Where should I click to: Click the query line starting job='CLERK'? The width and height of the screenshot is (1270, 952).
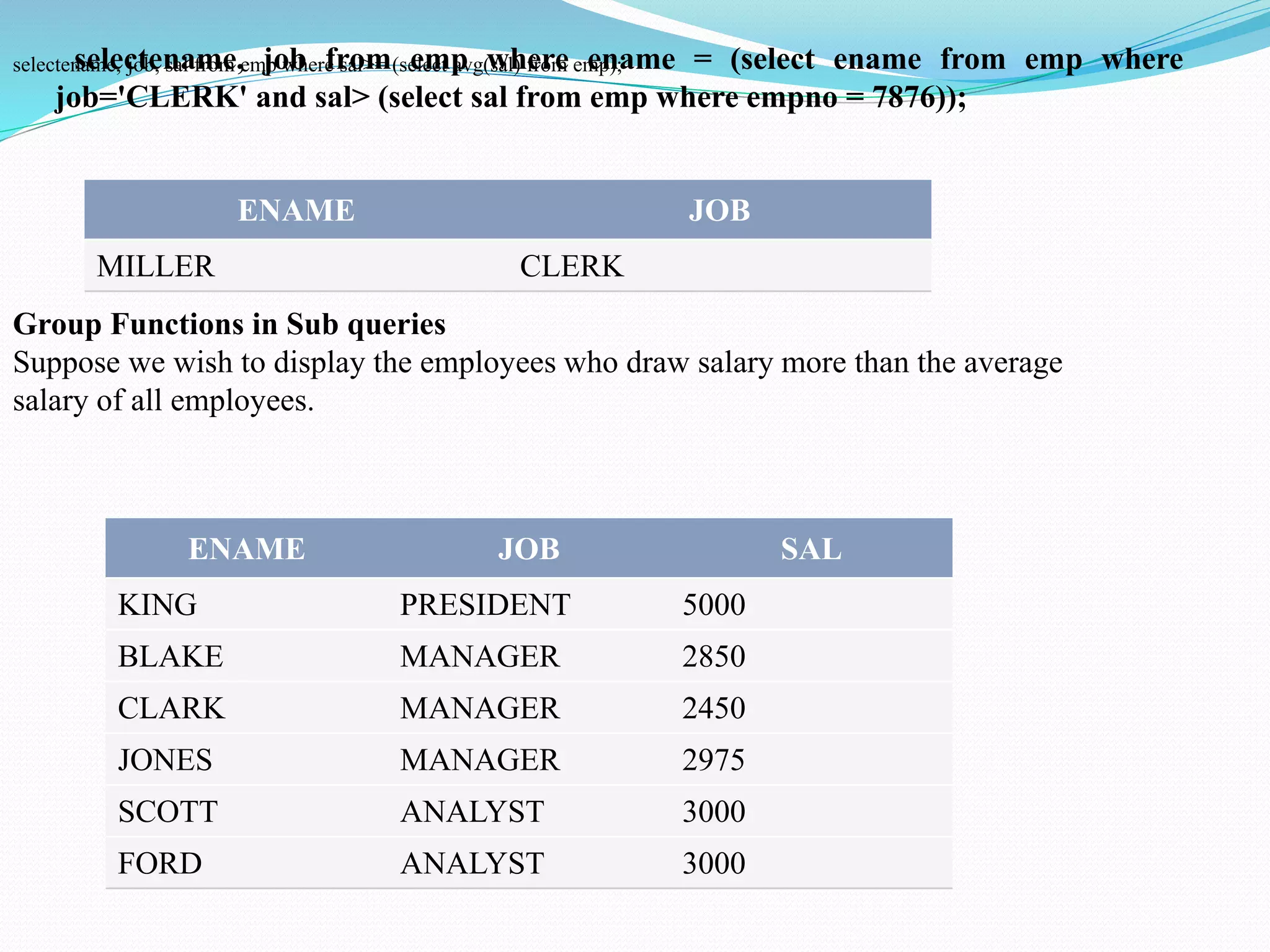(x=511, y=98)
